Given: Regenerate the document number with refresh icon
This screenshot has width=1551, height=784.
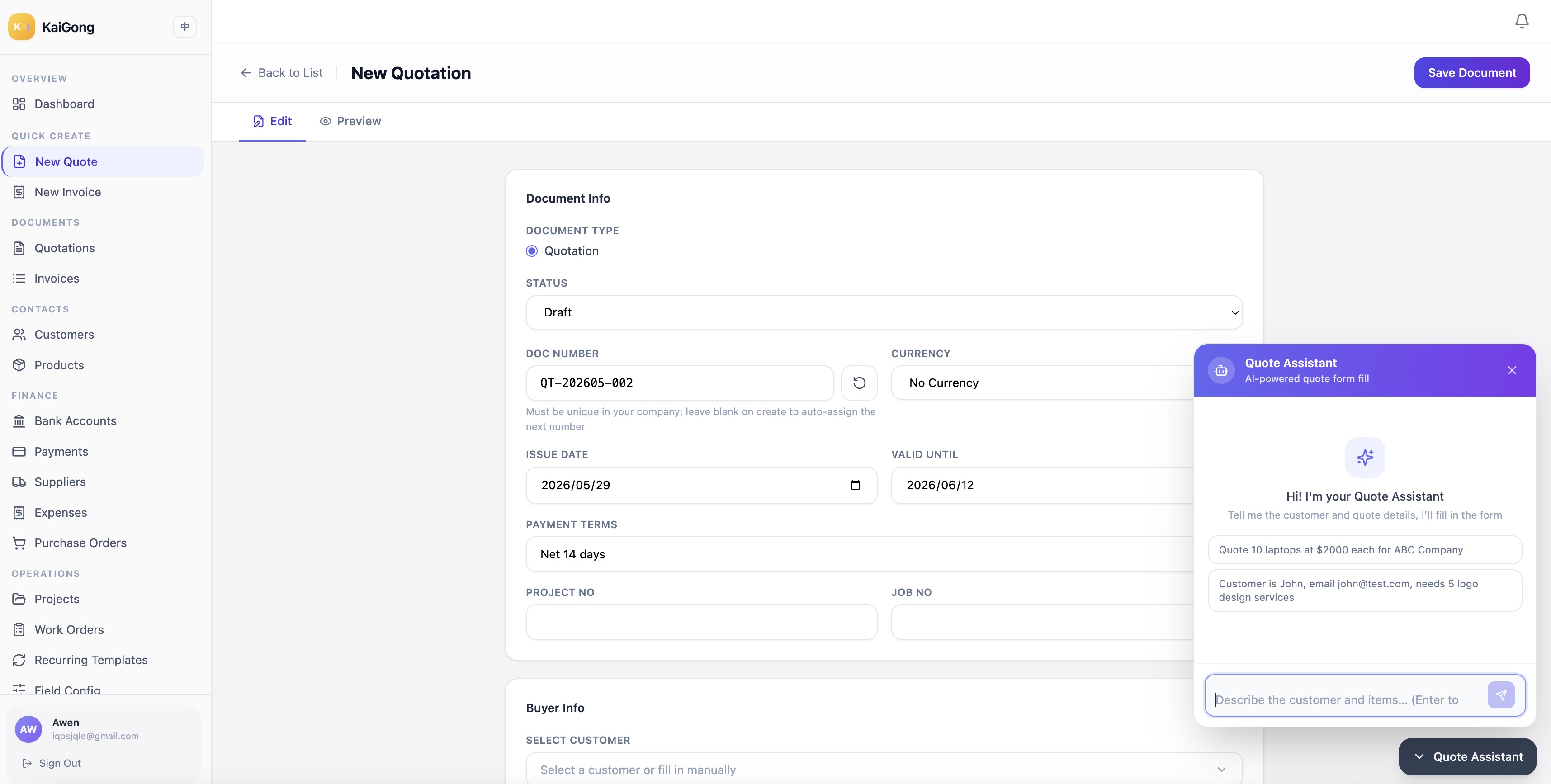Looking at the screenshot, I should [x=859, y=383].
